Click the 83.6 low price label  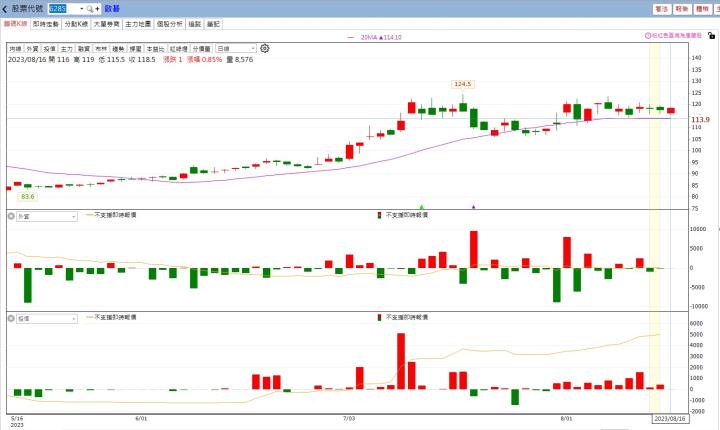point(28,197)
